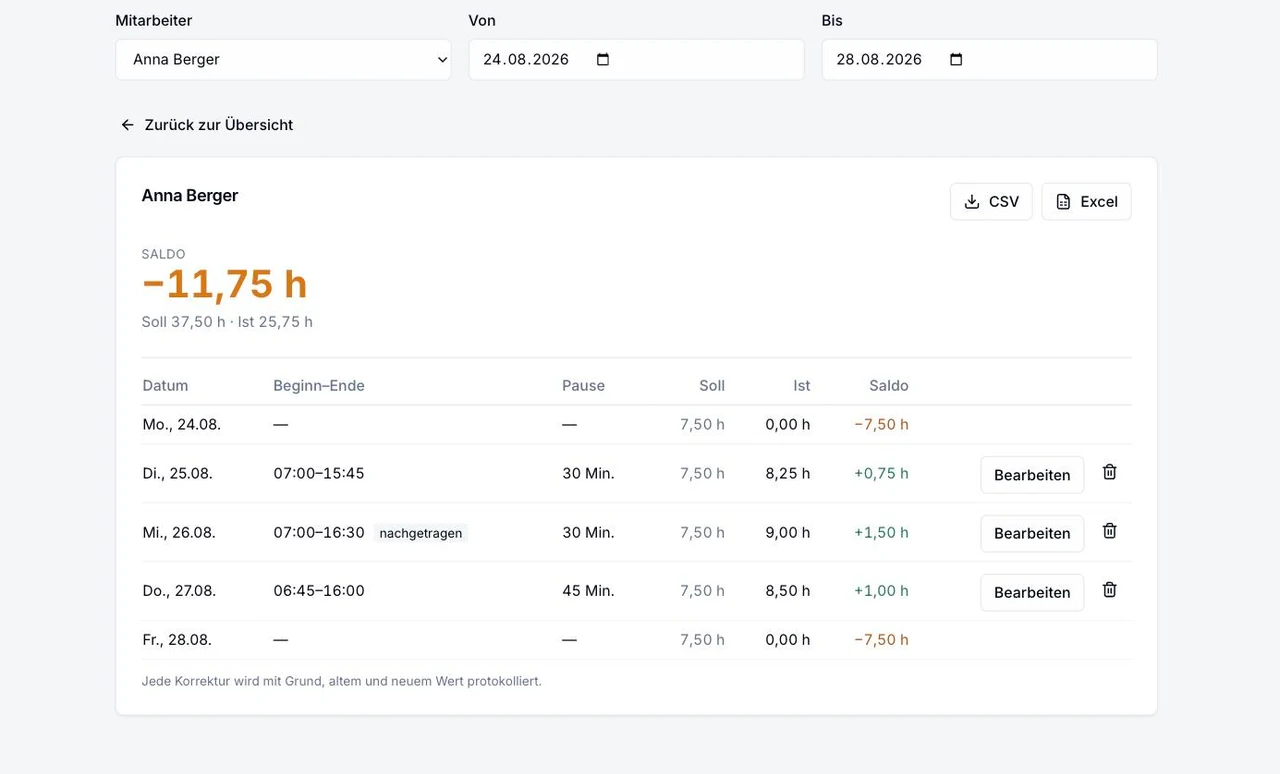Click the Soll column header

(x=712, y=385)
